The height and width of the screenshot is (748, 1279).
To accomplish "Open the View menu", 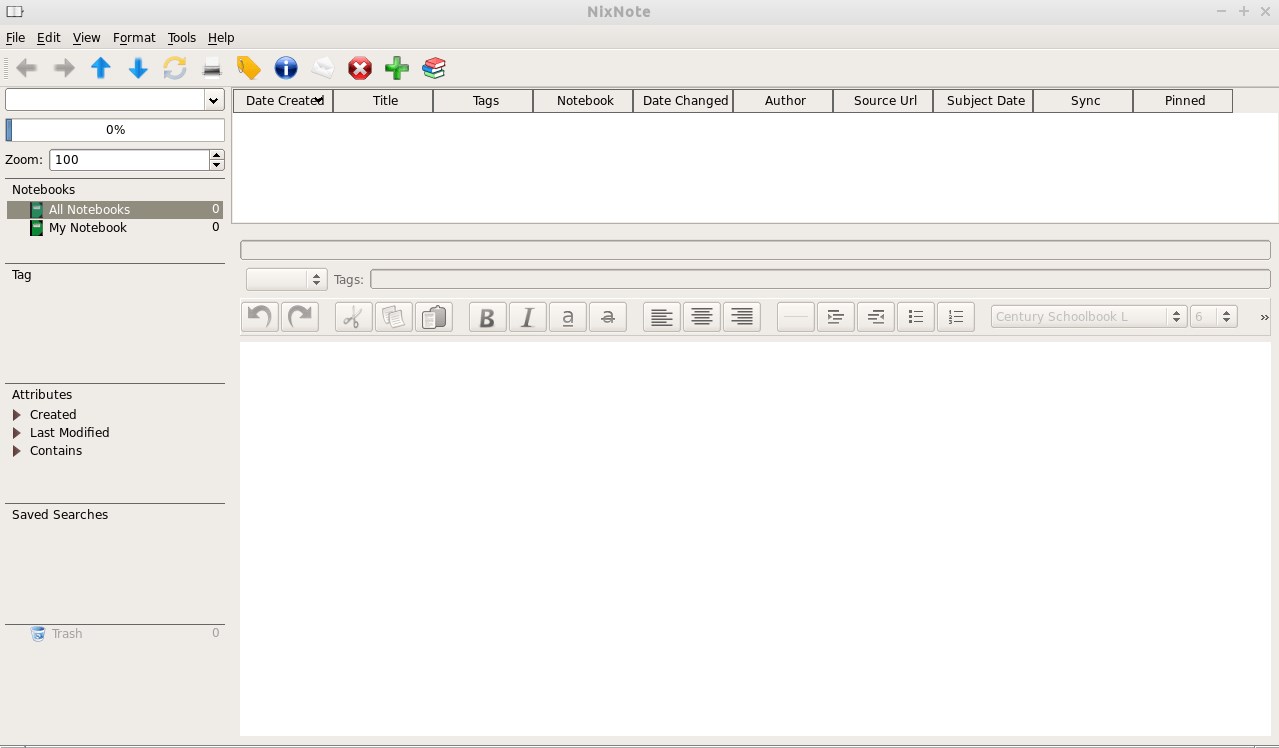I will click(86, 38).
